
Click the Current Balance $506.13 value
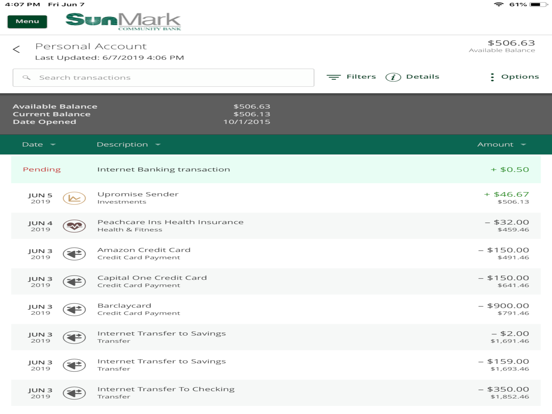tap(252, 114)
